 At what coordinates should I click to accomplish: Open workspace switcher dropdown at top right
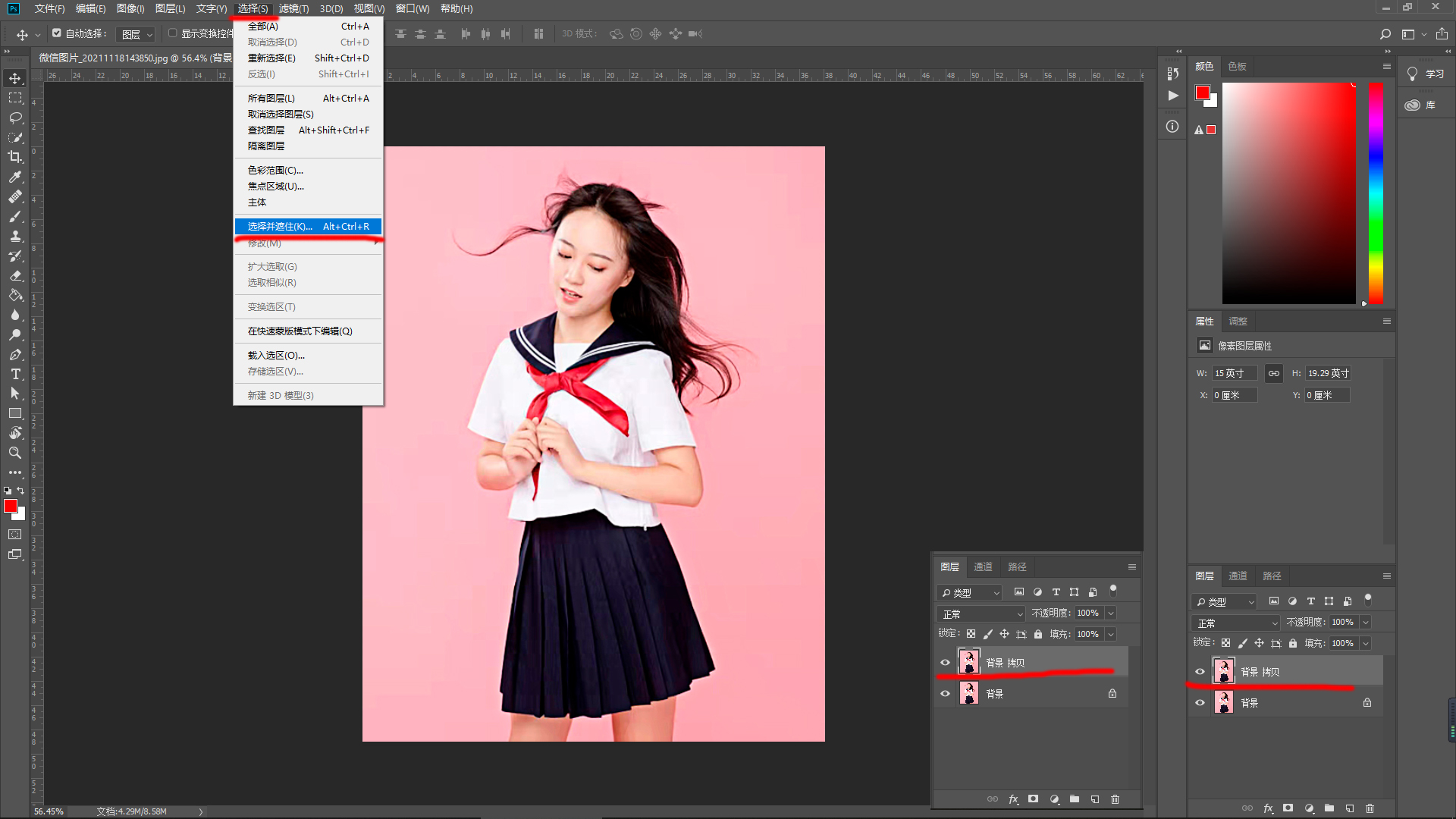[x=1414, y=34]
